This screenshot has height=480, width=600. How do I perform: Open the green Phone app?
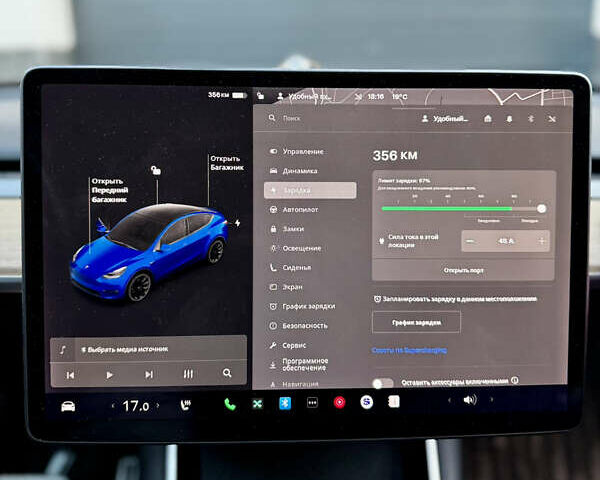click(x=230, y=404)
